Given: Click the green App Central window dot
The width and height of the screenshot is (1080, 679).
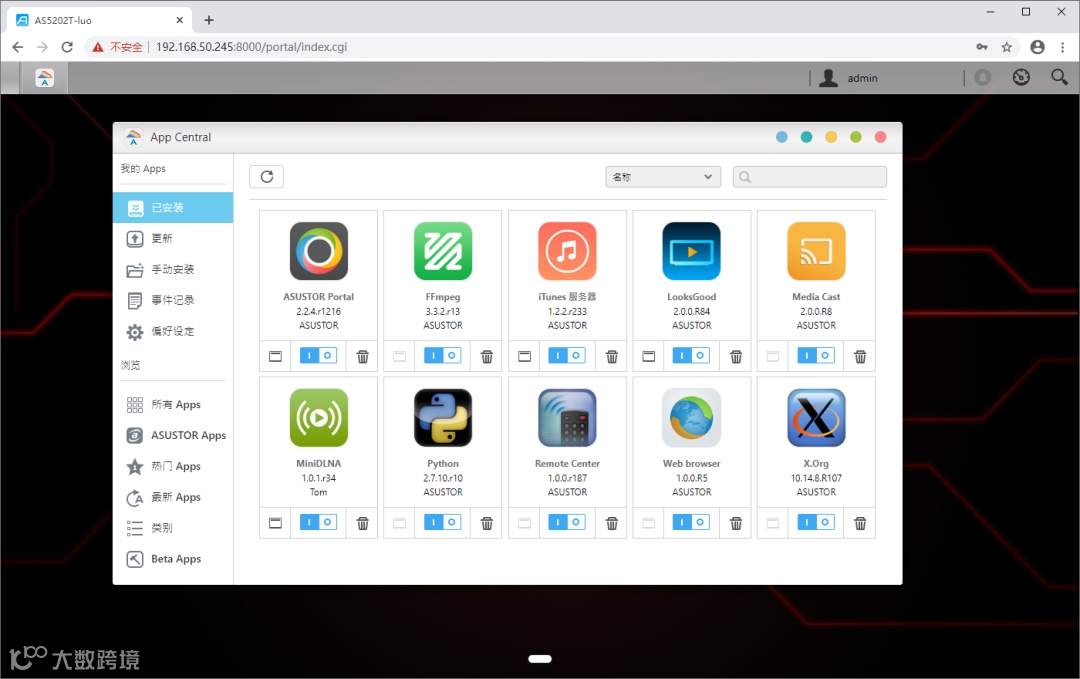Looking at the screenshot, I should click(x=855, y=137).
